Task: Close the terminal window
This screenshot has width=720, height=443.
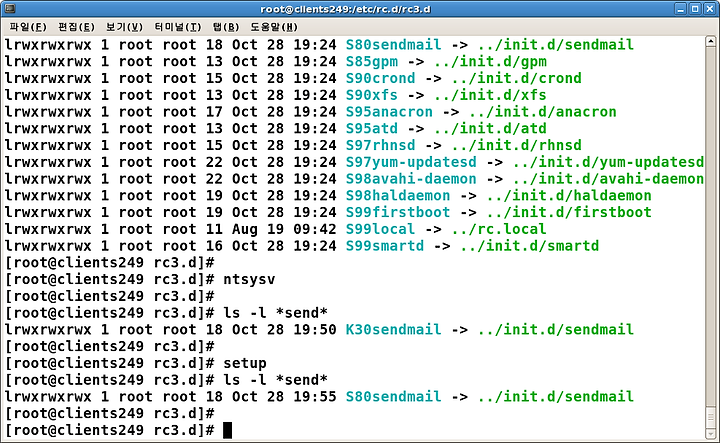Action: point(710,9)
